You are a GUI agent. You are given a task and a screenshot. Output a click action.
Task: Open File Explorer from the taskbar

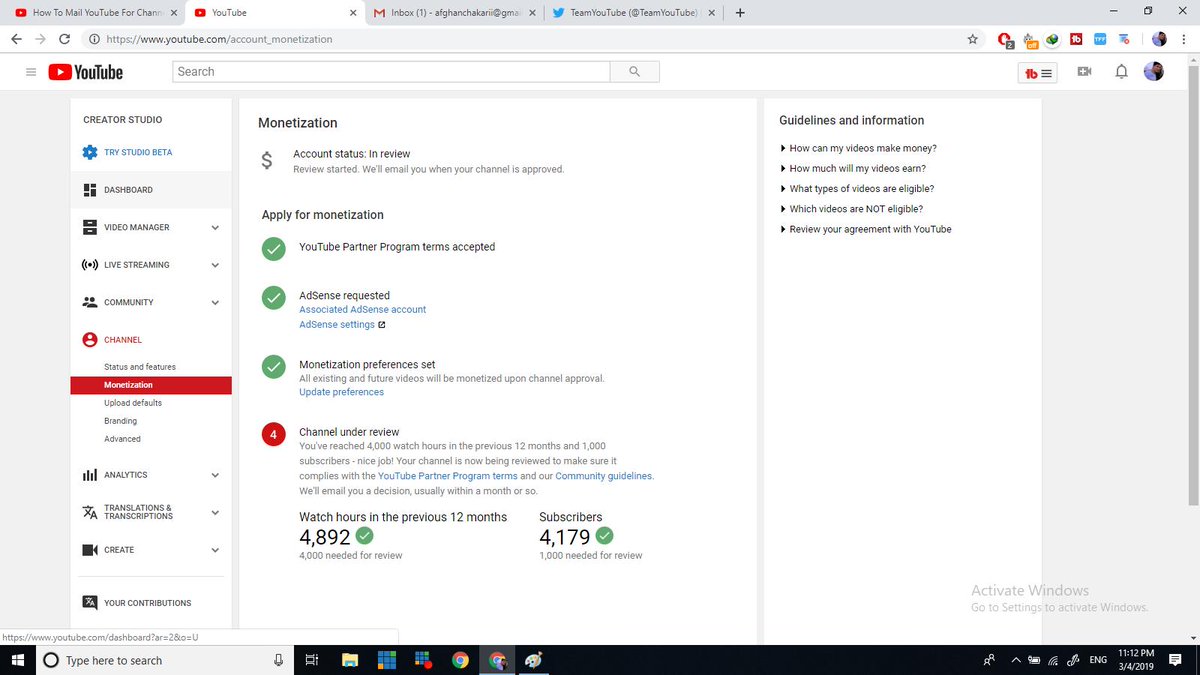350,660
